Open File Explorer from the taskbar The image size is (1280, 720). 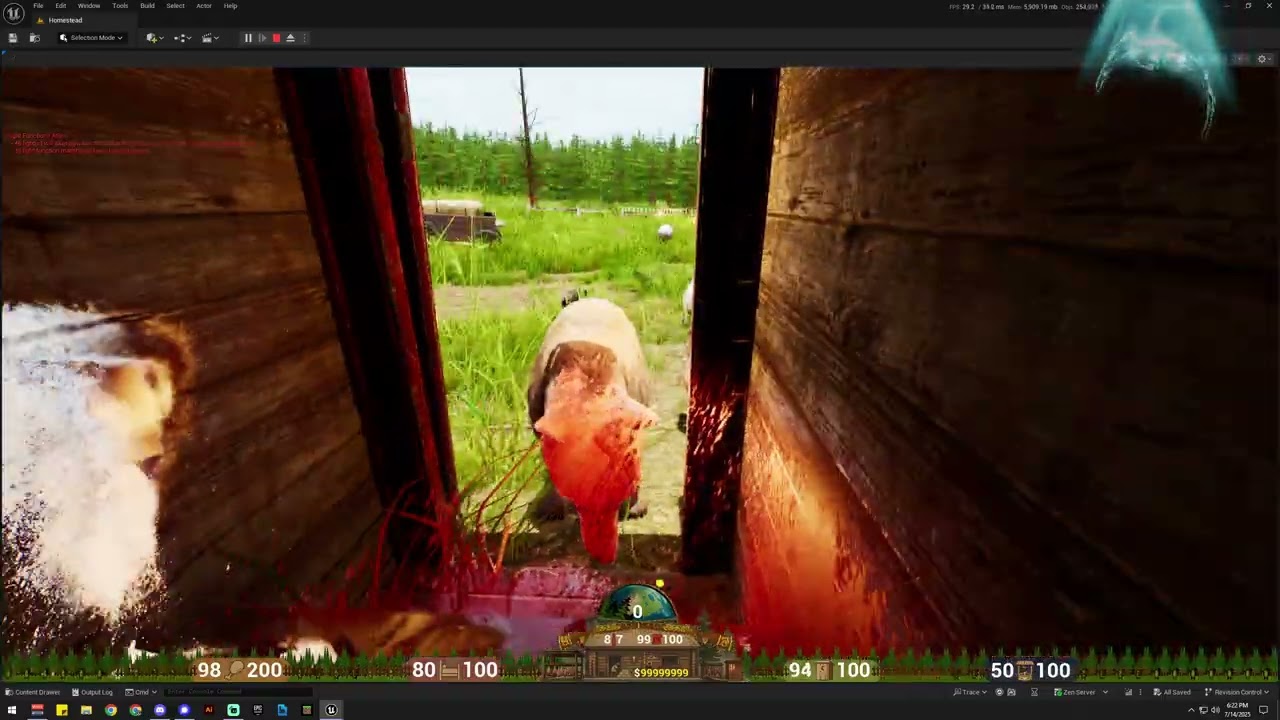coord(86,710)
